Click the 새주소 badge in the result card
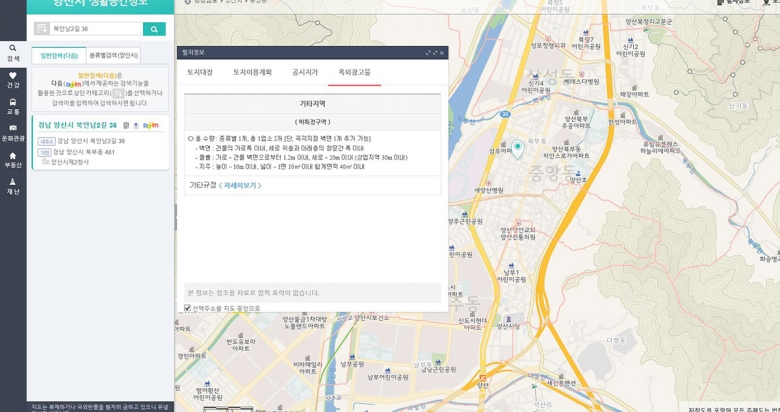This screenshot has height=412, width=780. 46,141
